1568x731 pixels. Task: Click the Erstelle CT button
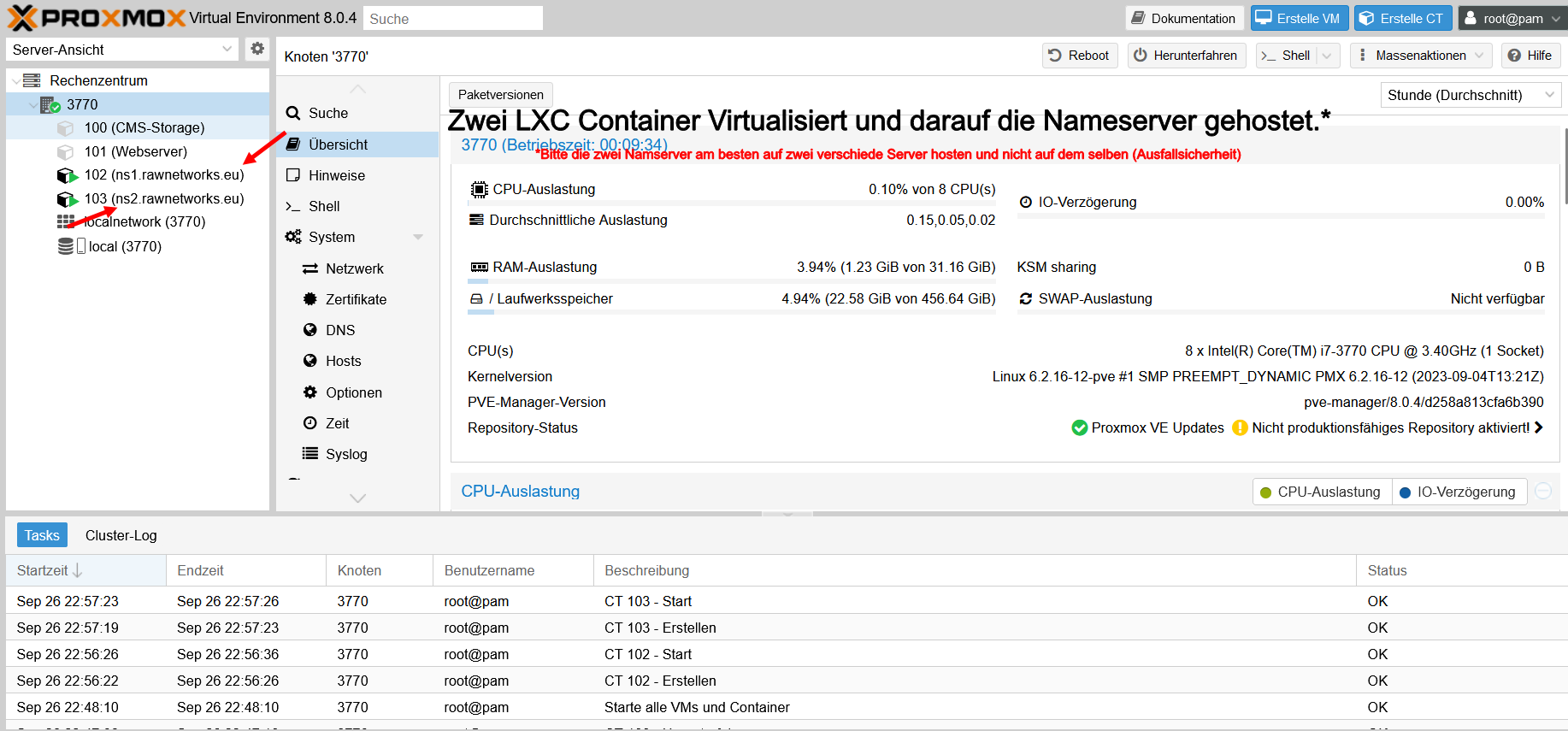click(x=1403, y=18)
